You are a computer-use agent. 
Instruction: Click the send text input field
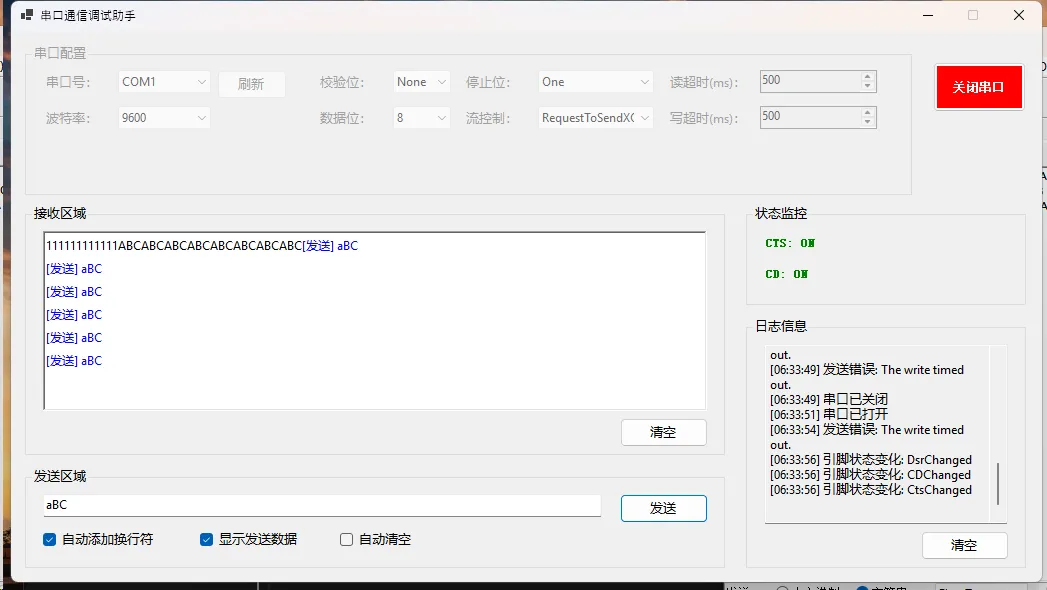320,506
